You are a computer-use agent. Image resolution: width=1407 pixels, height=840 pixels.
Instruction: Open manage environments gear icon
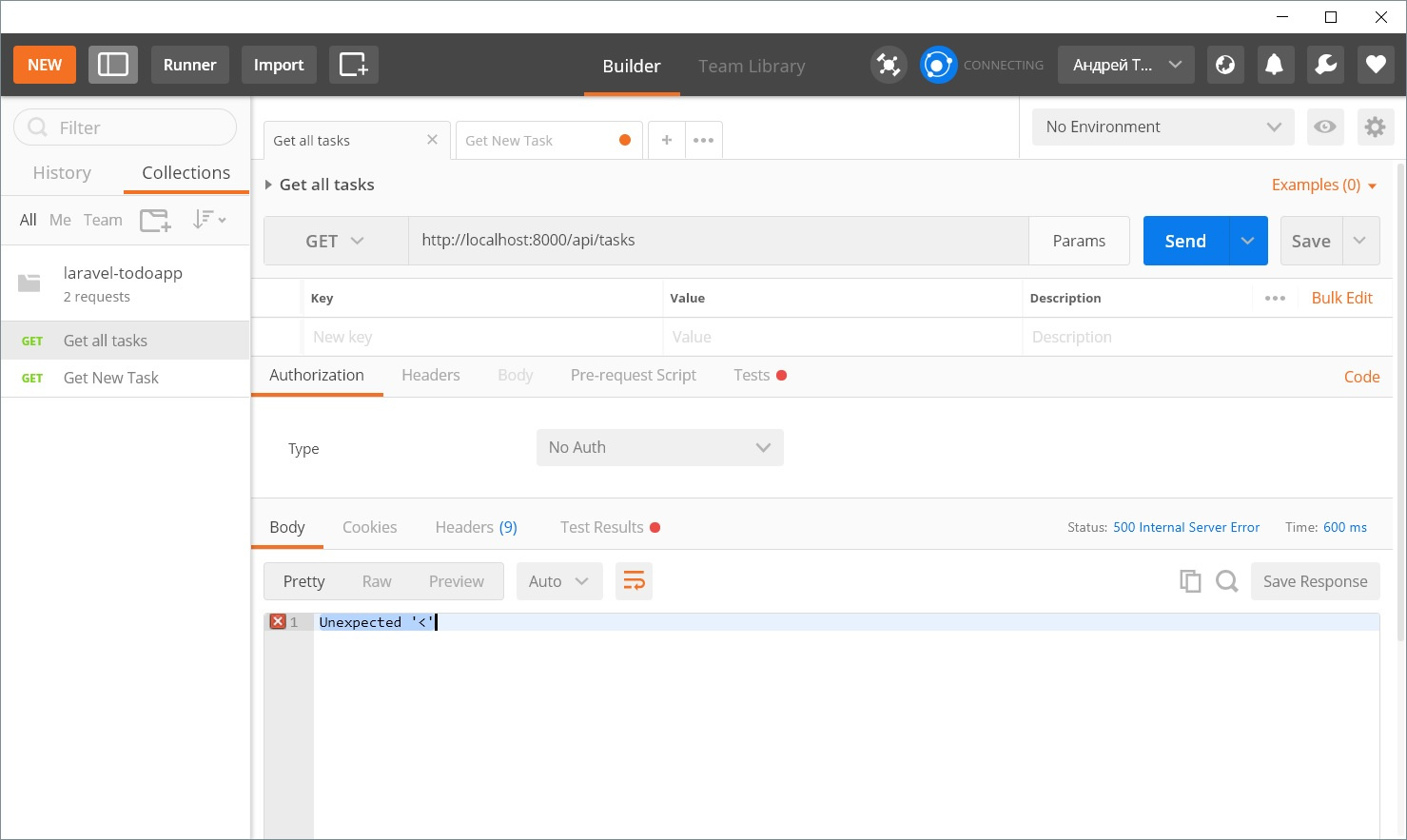[x=1376, y=127]
